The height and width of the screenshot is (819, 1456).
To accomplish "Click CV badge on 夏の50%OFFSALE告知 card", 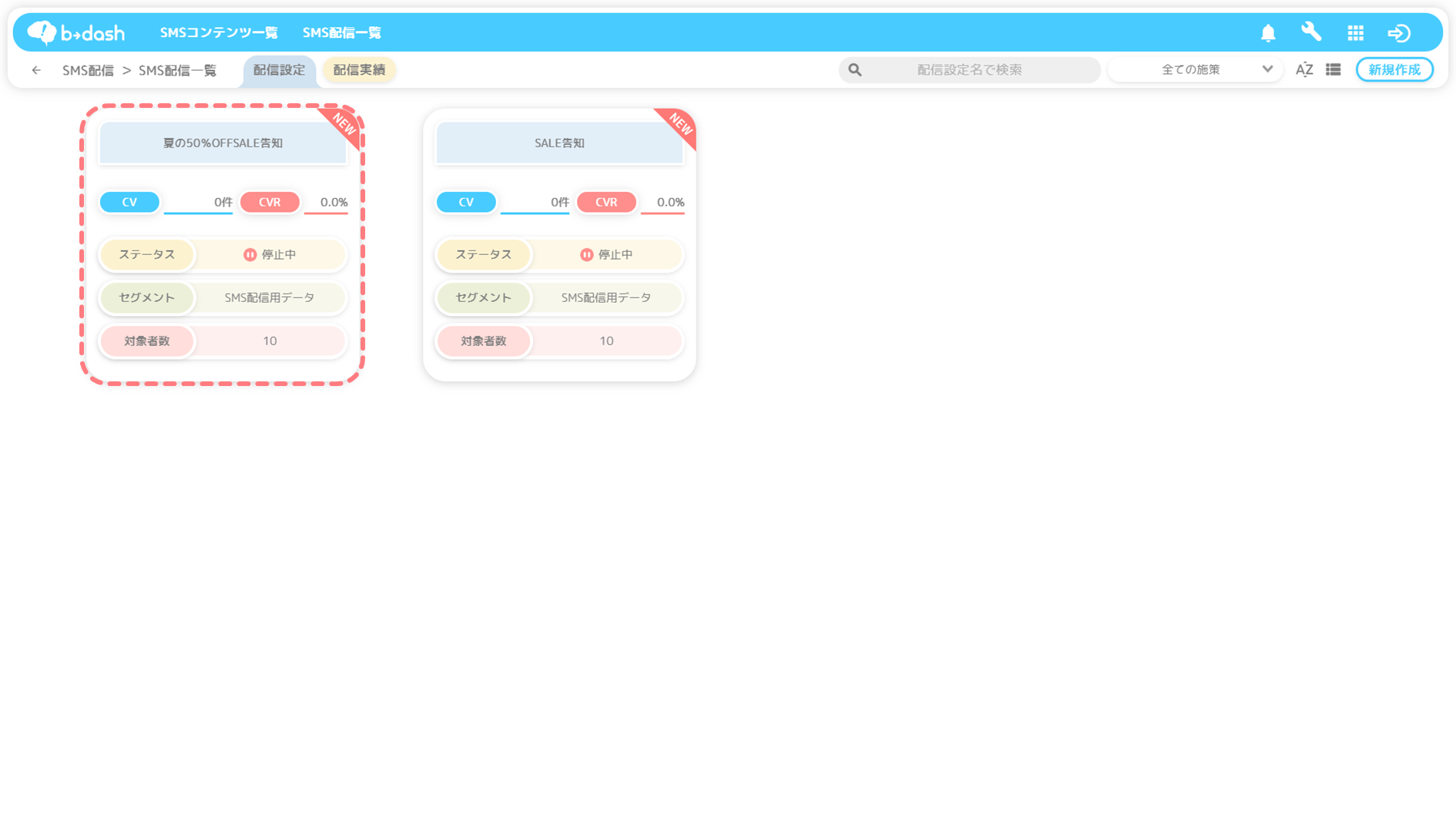I will tap(129, 202).
